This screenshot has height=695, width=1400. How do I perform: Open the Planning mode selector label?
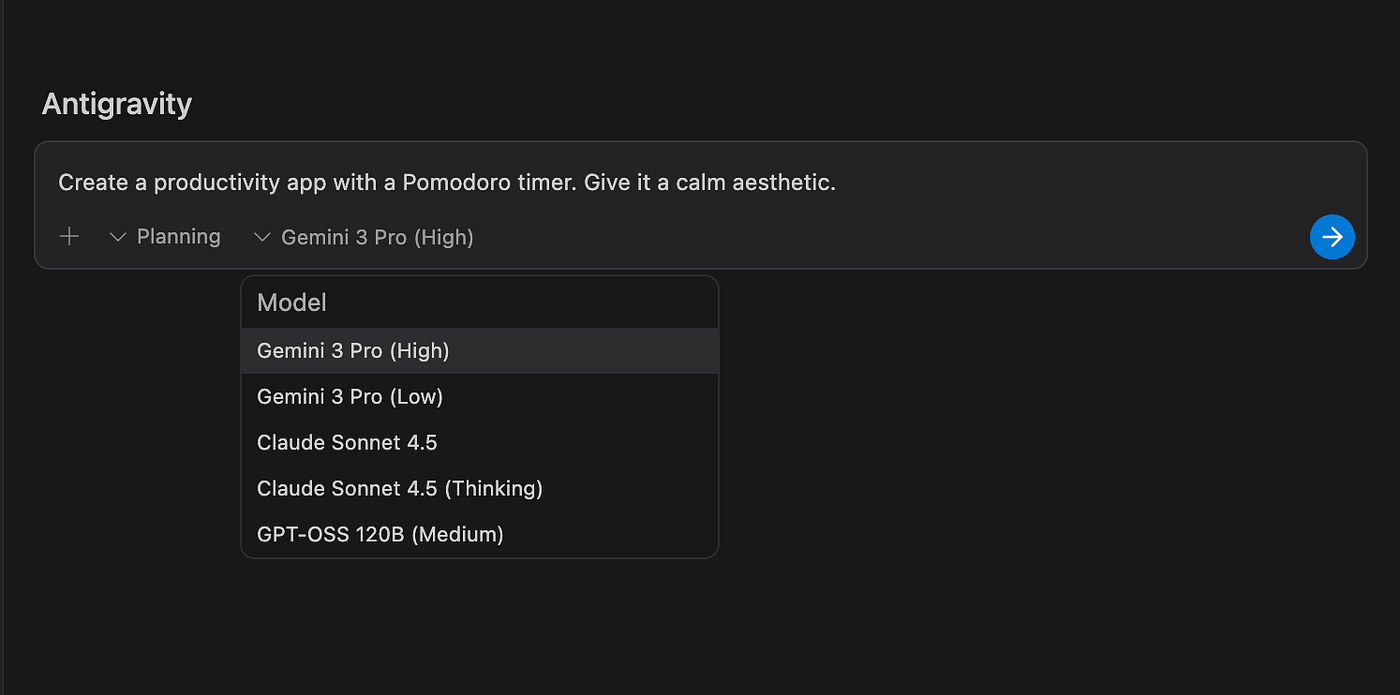click(x=178, y=237)
